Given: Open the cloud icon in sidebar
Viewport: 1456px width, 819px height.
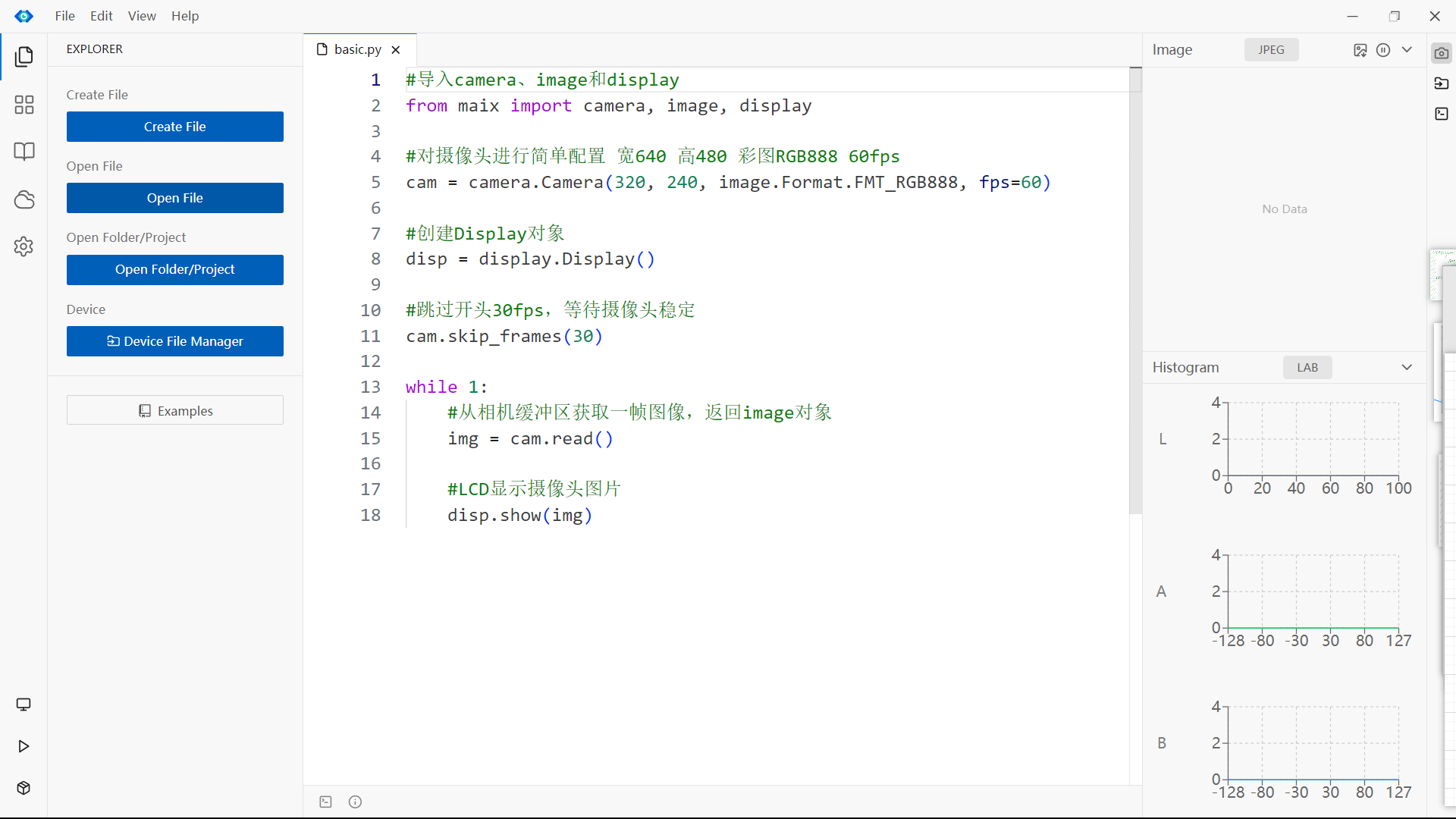Looking at the screenshot, I should click(x=24, y=199).
